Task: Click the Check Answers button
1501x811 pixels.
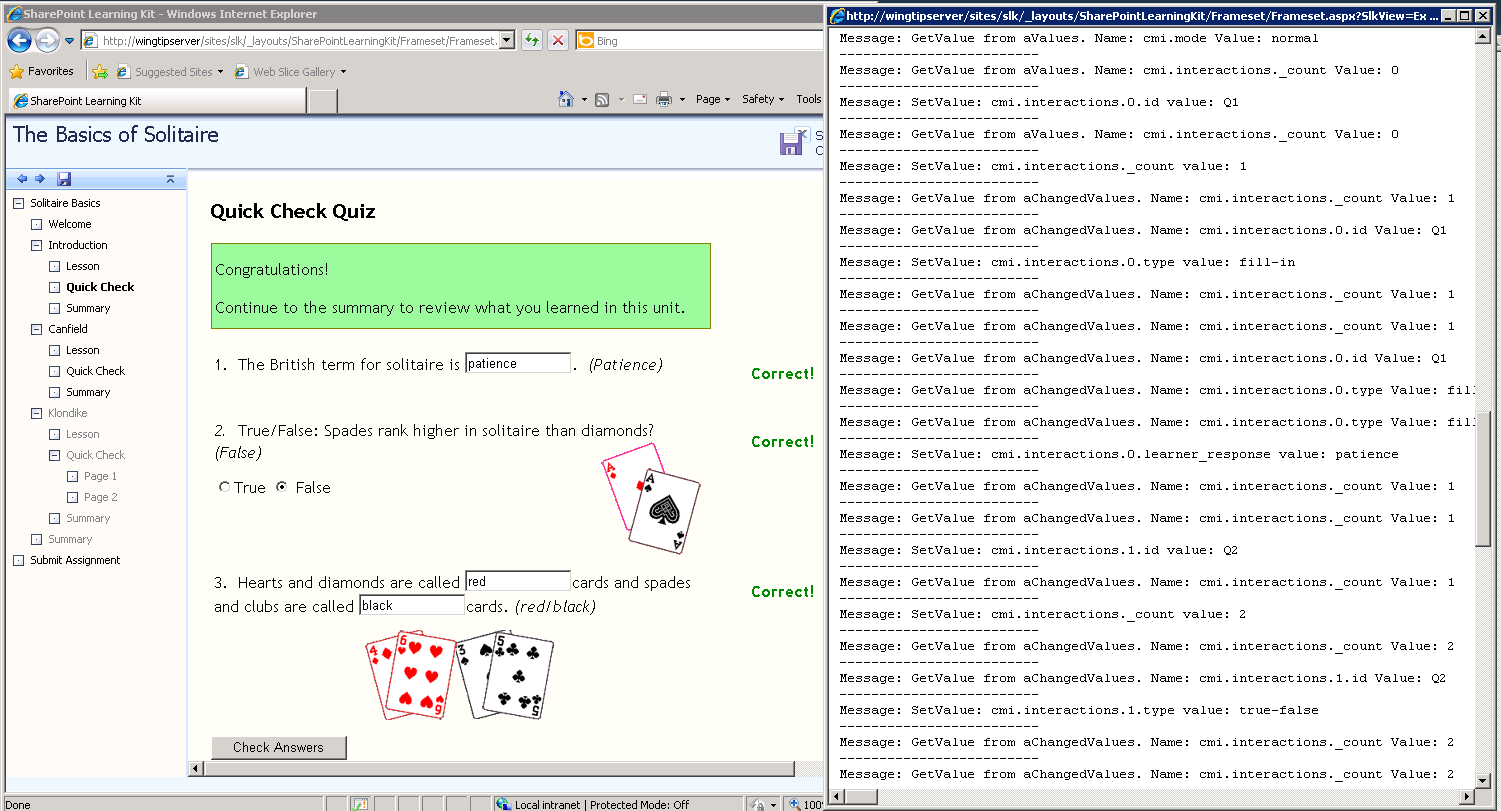Action: [x=279, y=747]
